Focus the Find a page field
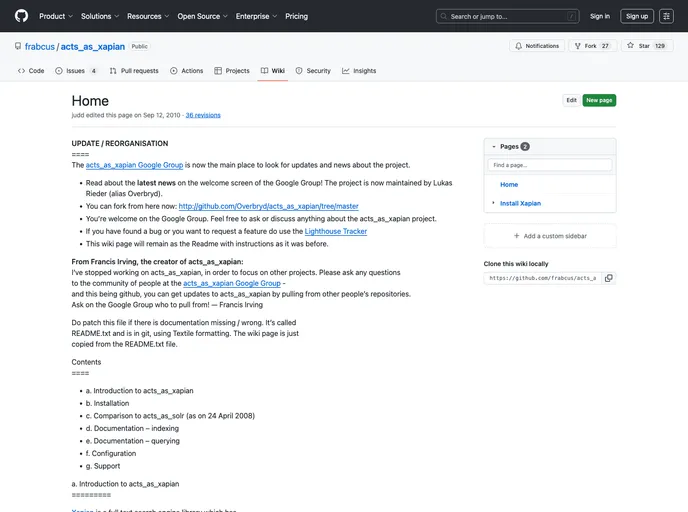The height and width of the screenshot is (512, 688). (550, 165)
